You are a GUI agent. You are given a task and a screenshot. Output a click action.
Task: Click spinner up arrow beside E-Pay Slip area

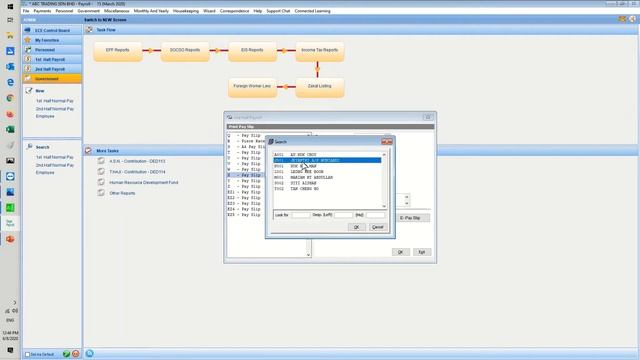tap(407, 197)
